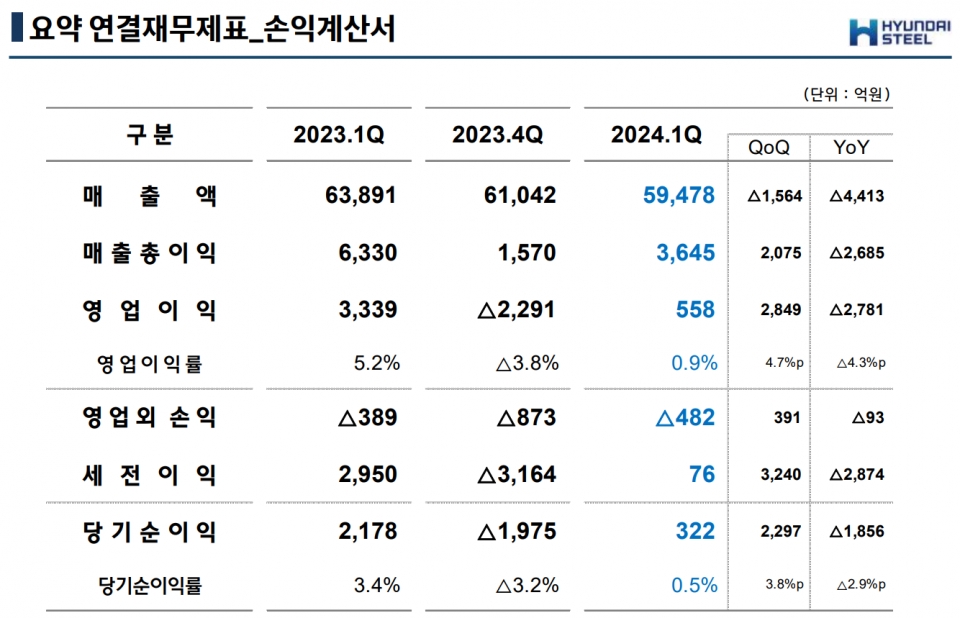Select the 매출액 row label
The image size is (960, 618).
(150, 196)
